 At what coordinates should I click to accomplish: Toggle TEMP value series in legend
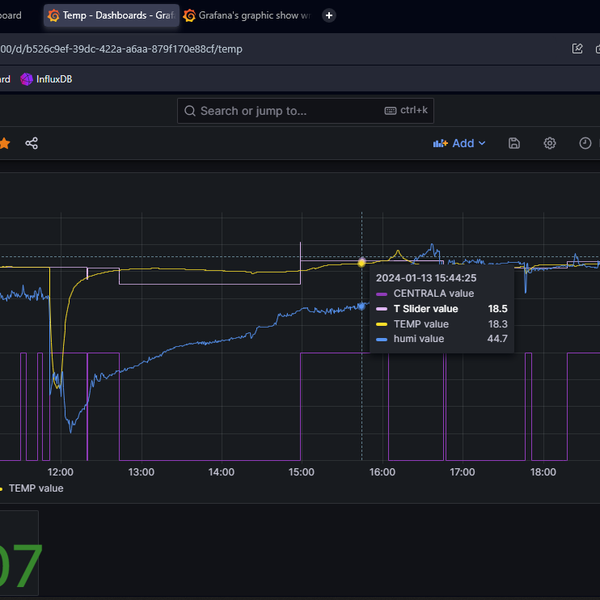[35, 488]
